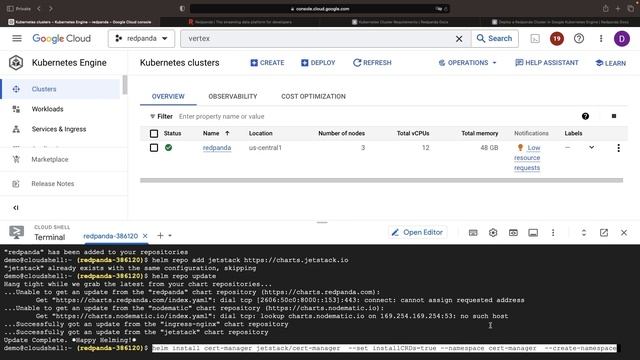Sort clusters by Name column

tap(216, 133)
